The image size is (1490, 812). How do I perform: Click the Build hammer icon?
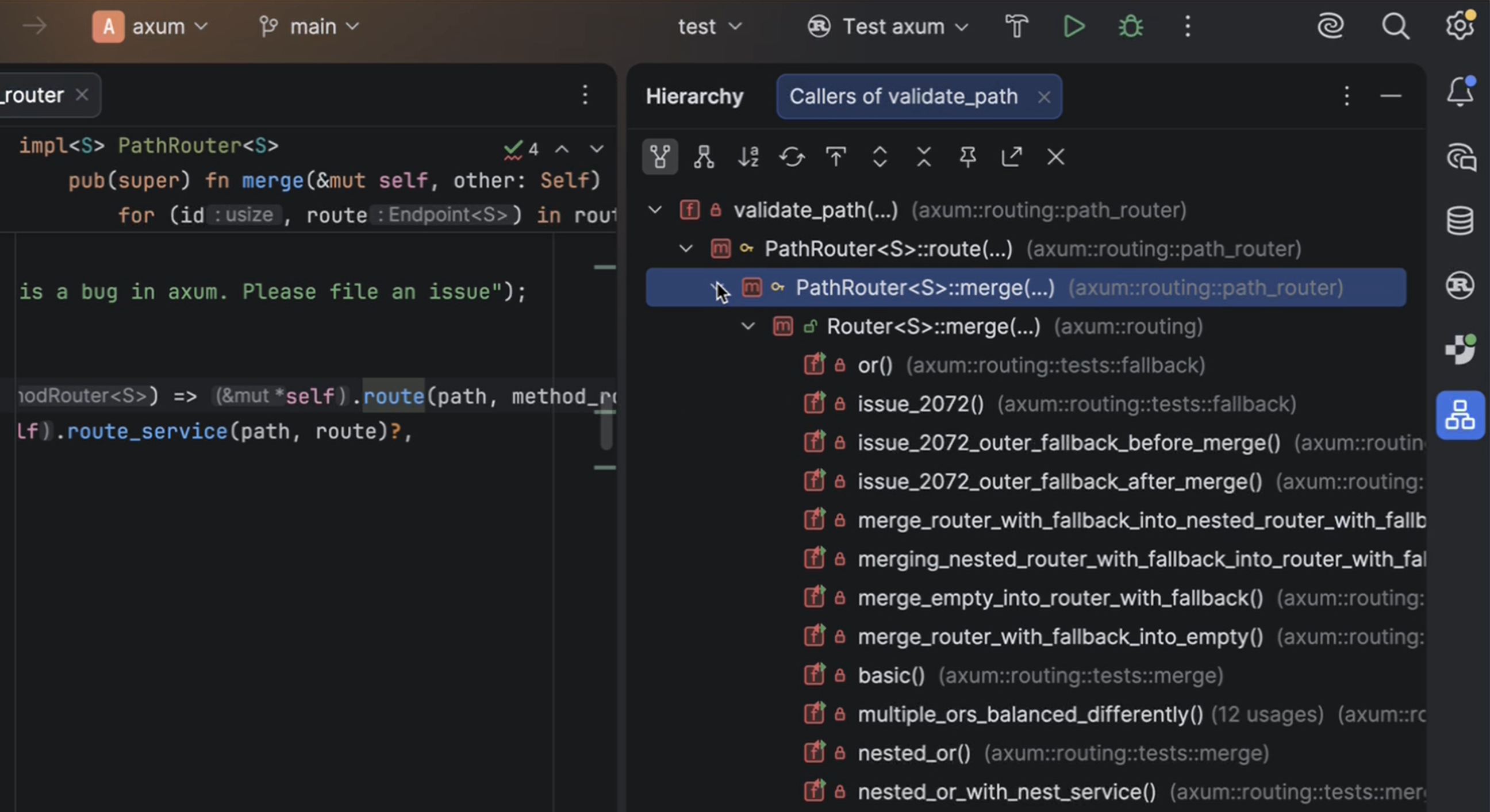click(1016, 26)
